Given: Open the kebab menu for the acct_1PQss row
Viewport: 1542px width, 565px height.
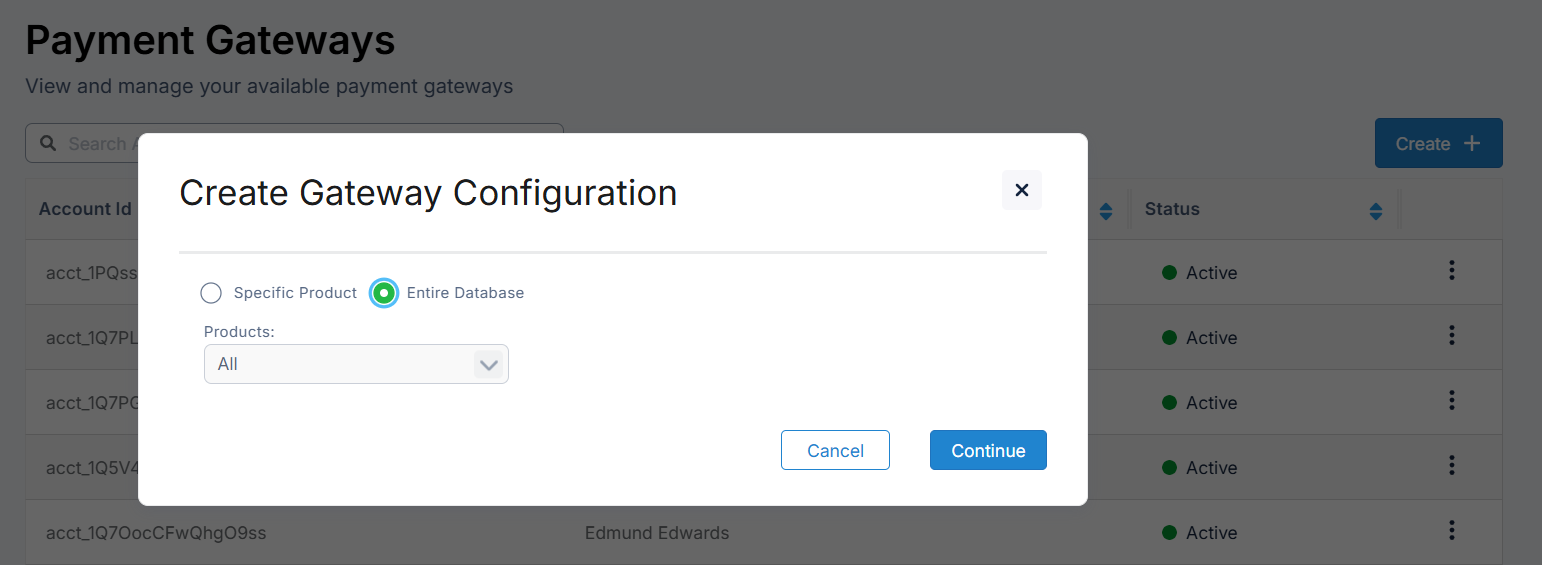Looking at the screenshot, I should (x=1451, y=271).
